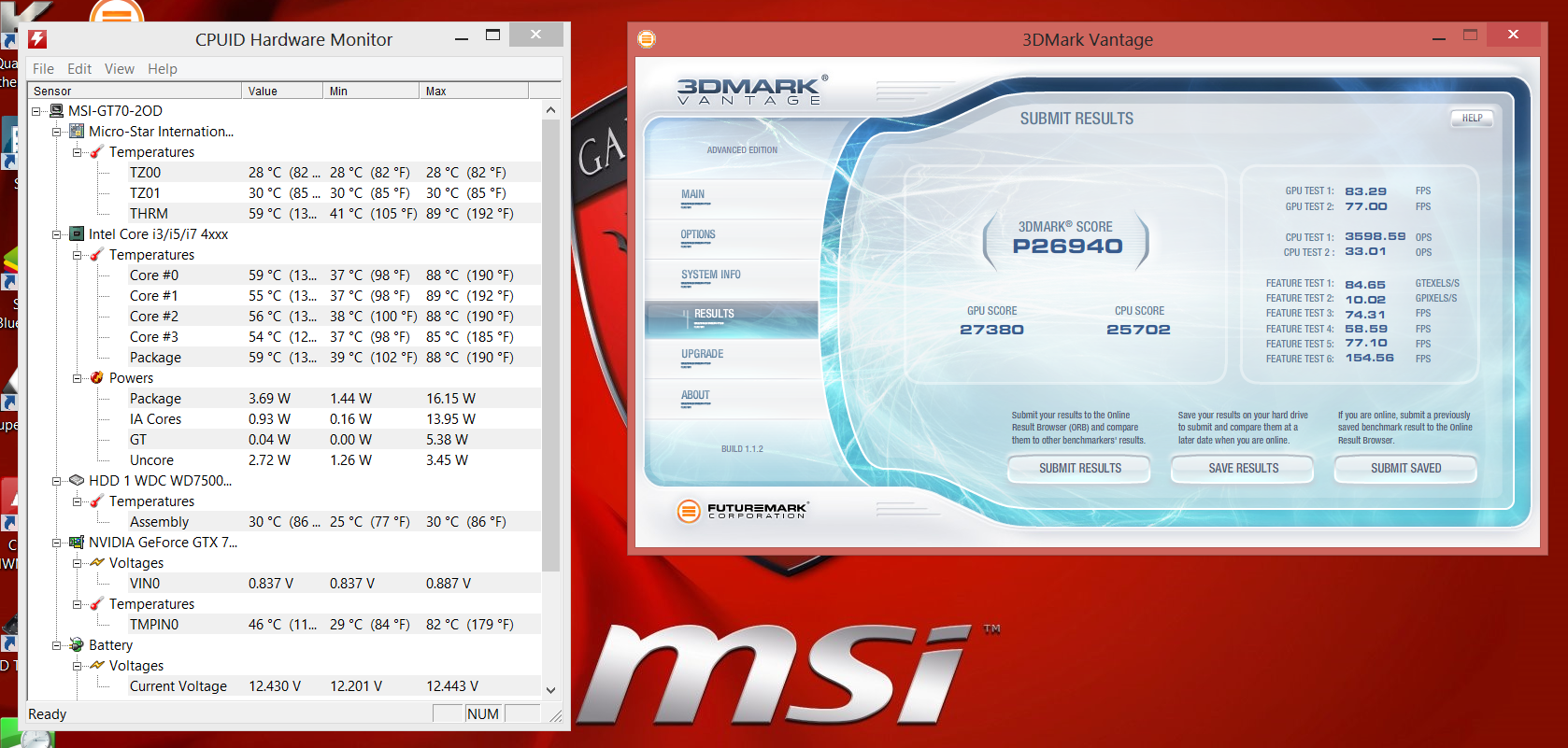Click the Intel Core processor chip icon
1568x748 pixels.
tap(77, 234)
